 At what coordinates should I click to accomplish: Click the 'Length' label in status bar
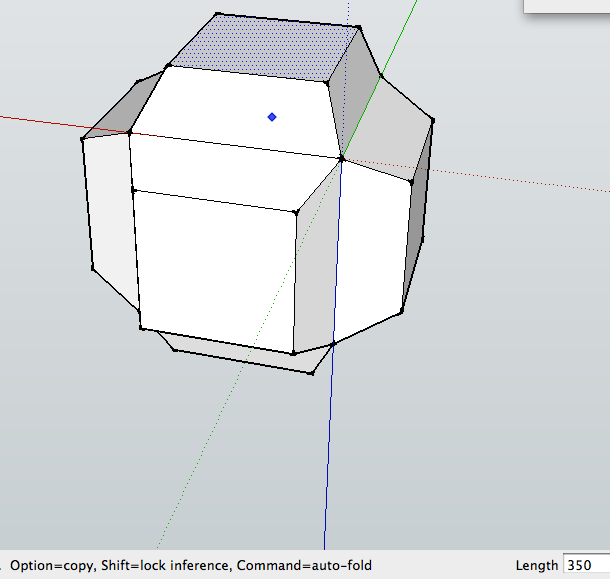[x=536, y=565]
